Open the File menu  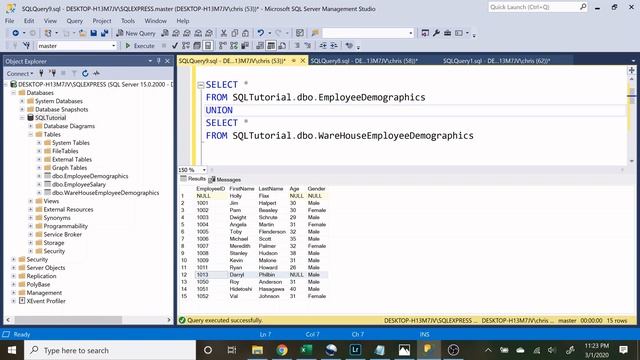pos(9,21)
